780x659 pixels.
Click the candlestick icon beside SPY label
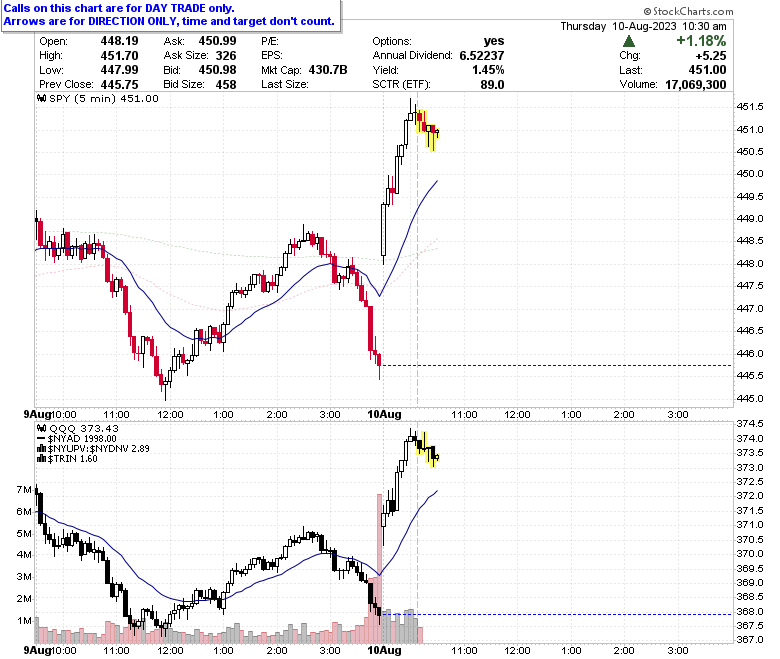42,98
